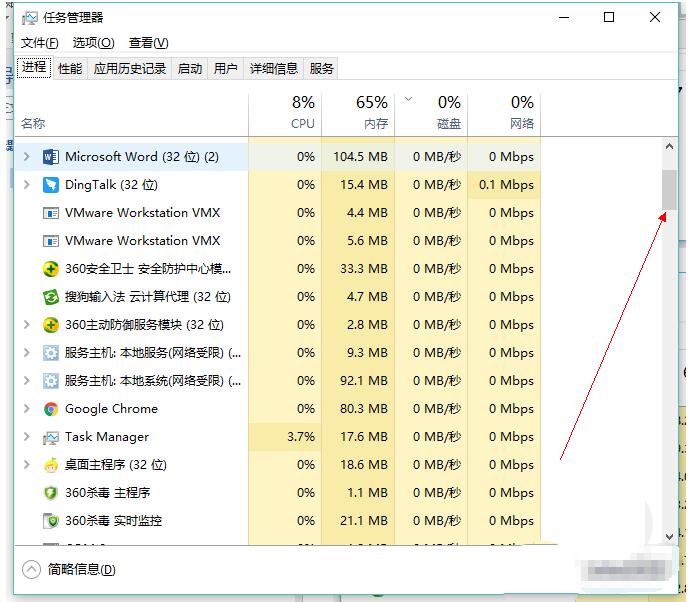Click the 服务主机: 本地服务 gear icon
Screen dimensions: 690x602
click(x=51, y=353)
